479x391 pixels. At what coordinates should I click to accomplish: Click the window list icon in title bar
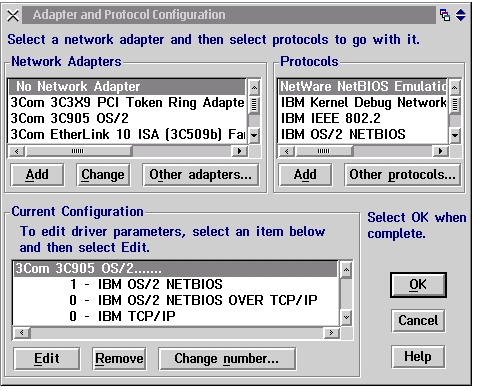(x=445, y=15)
